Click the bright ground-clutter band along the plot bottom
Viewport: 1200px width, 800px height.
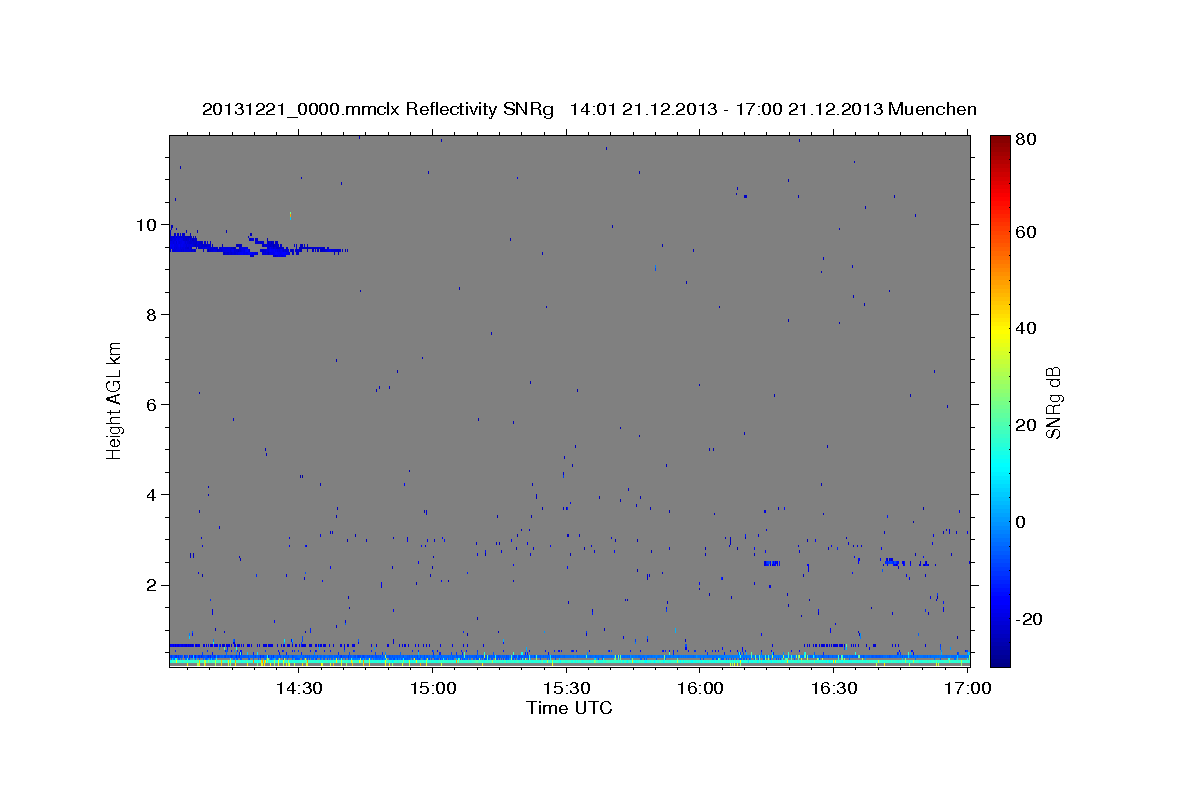pos(569,660)
